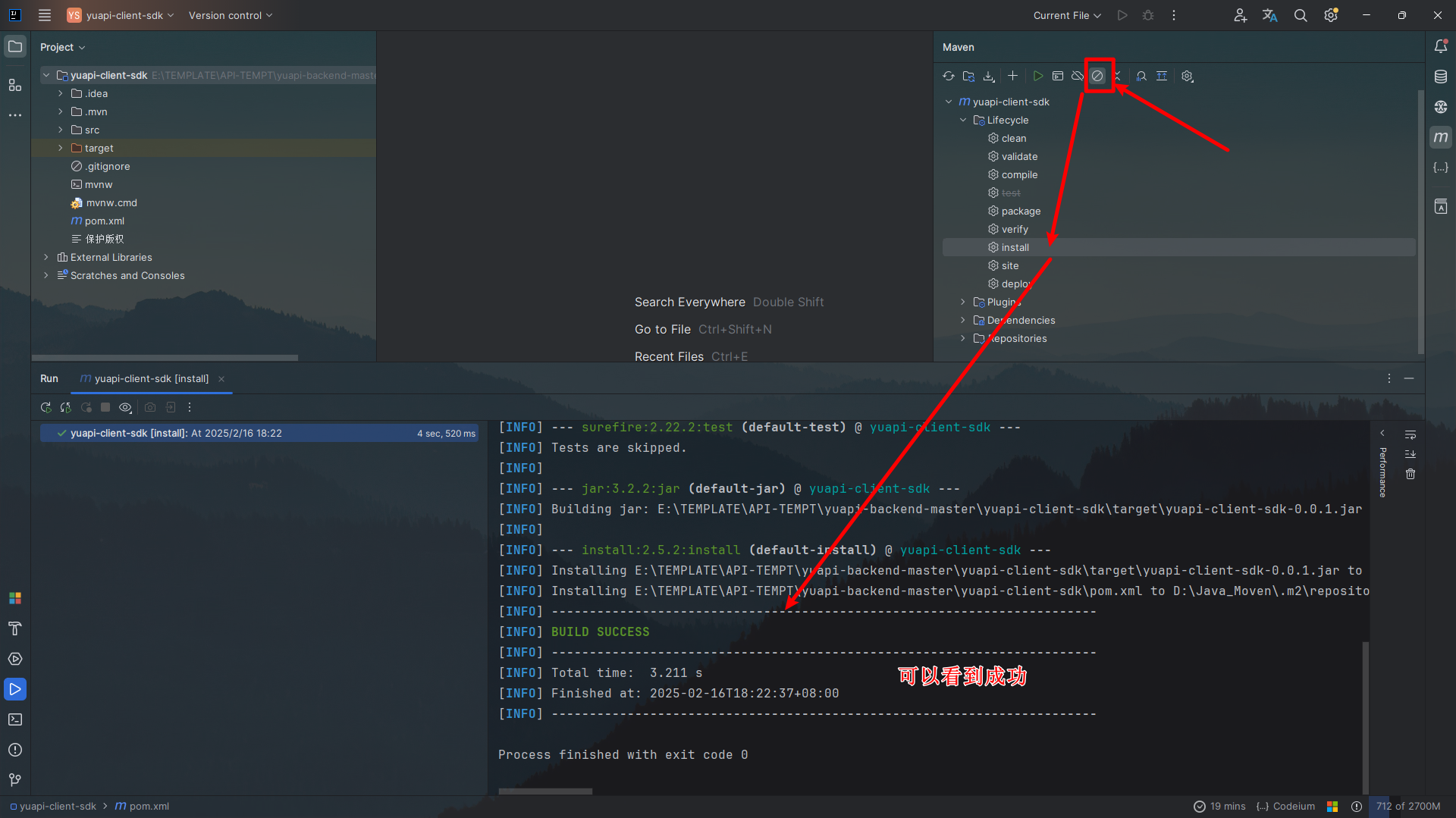The height and width of the screenshot is (818, 1456).
Task: Add a Maven project with plus icon
Action: (1012, 76)
